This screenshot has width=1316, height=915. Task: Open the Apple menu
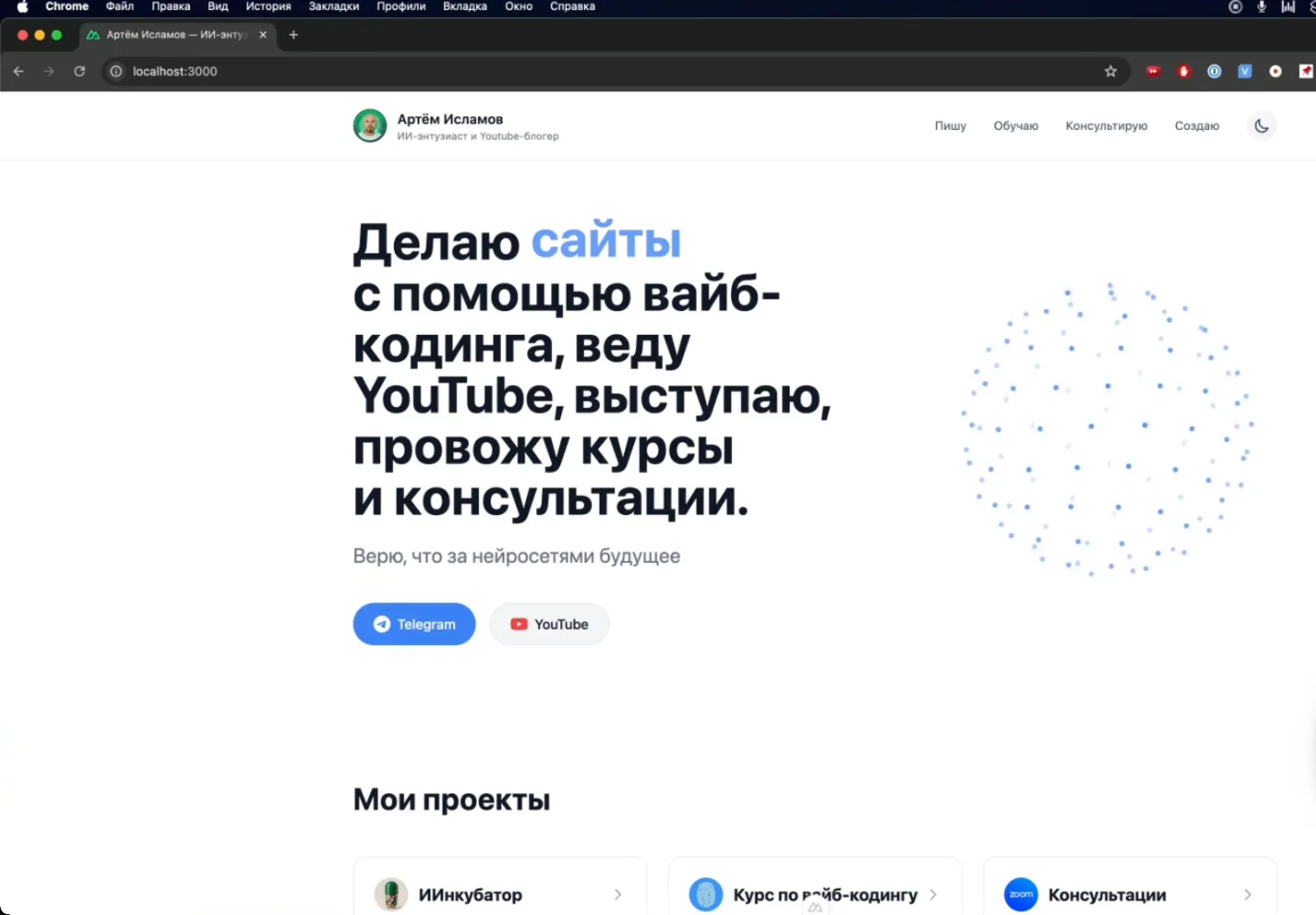22,7
